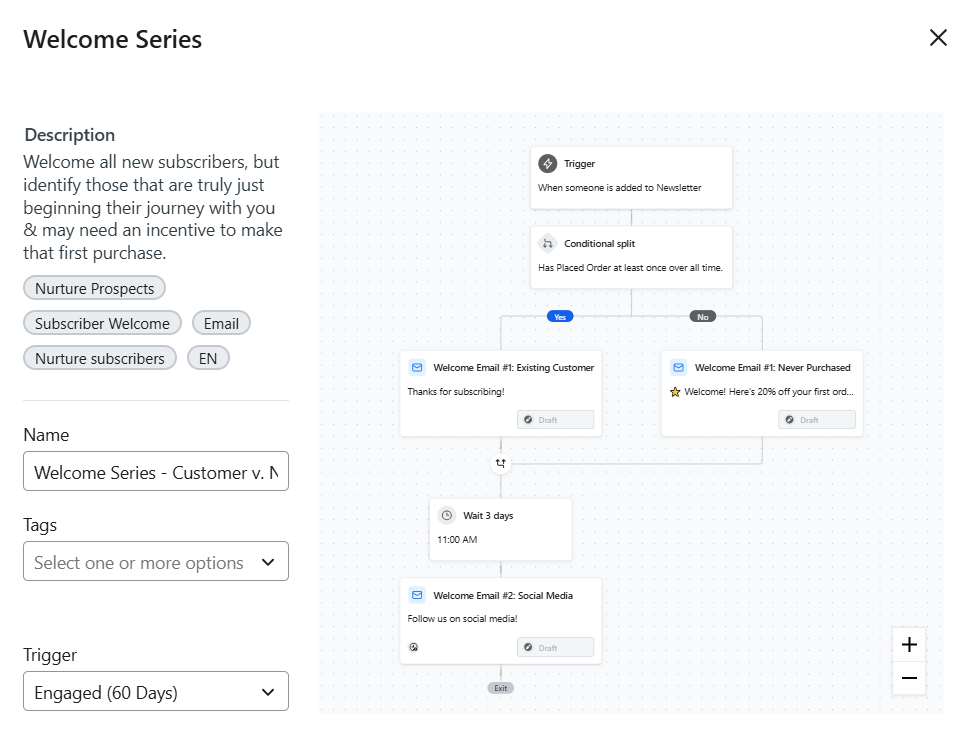Screen dimensions: 967x731
Task: Open the Tags selection dropdown
Action: coord(155,561)
